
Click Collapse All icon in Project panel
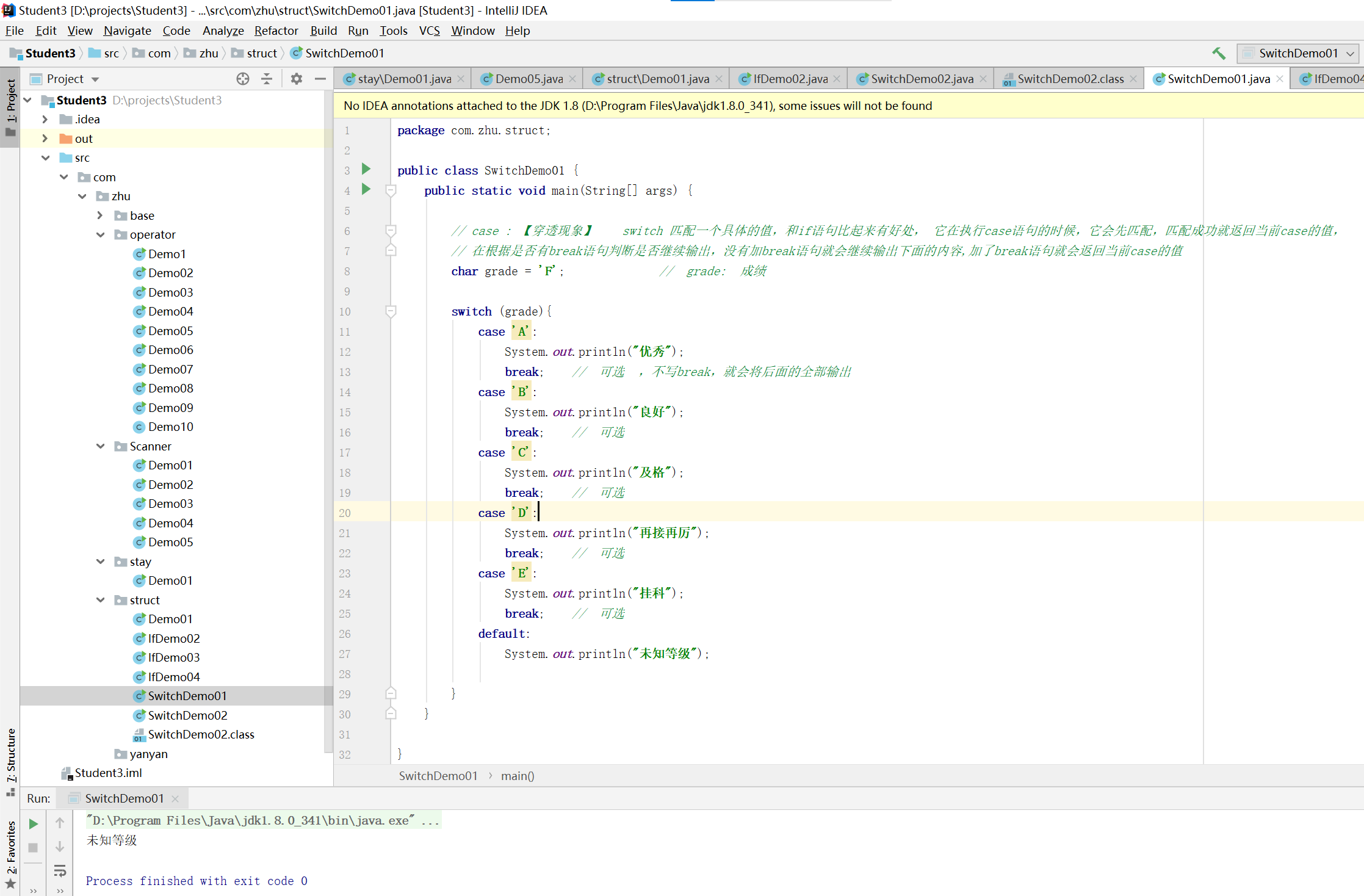tap(267, 79)
